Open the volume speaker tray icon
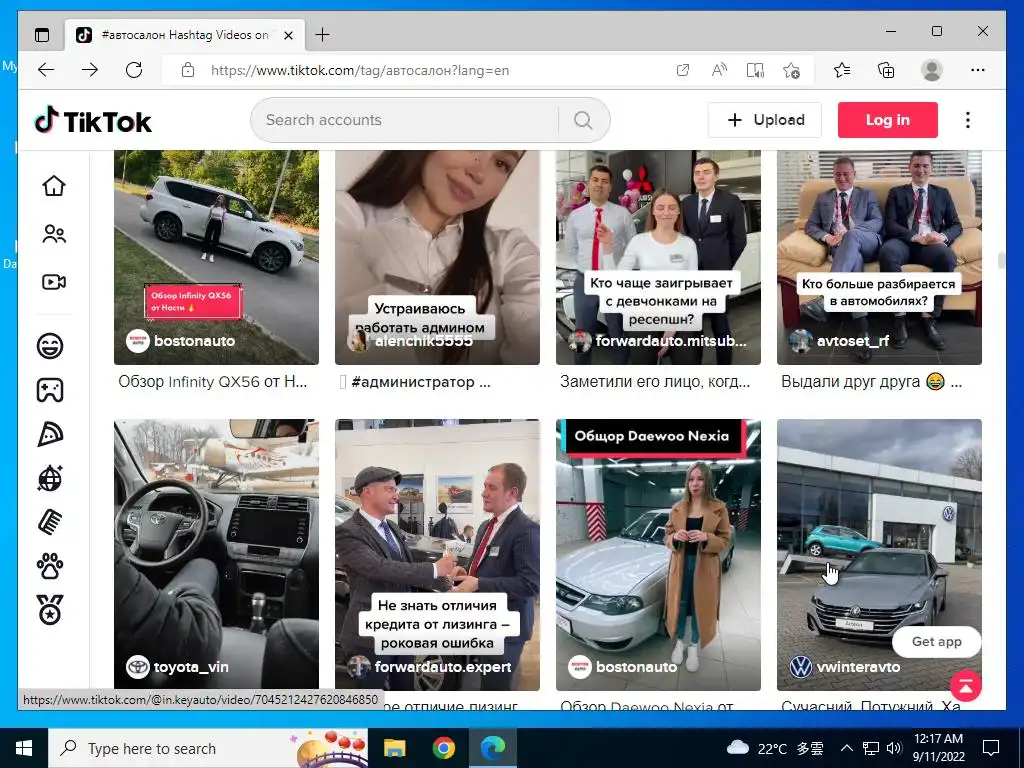This screenshot has height=768, width=1024. pos(895,748)
